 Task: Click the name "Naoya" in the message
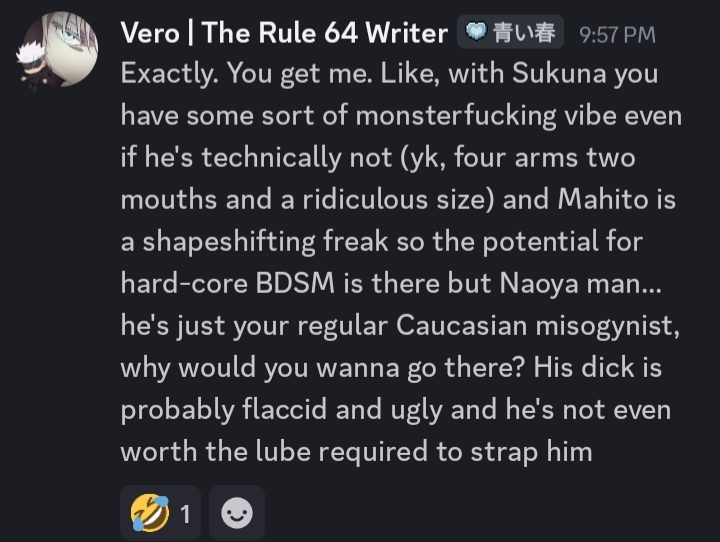571,283
